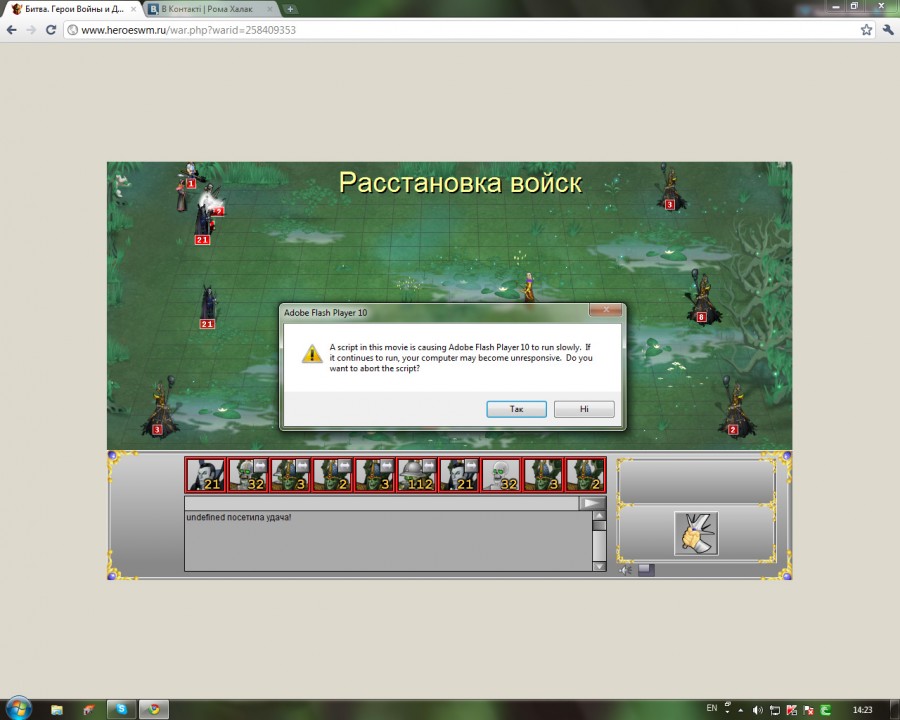Close the 'В Контакті' browser tab

270,9
